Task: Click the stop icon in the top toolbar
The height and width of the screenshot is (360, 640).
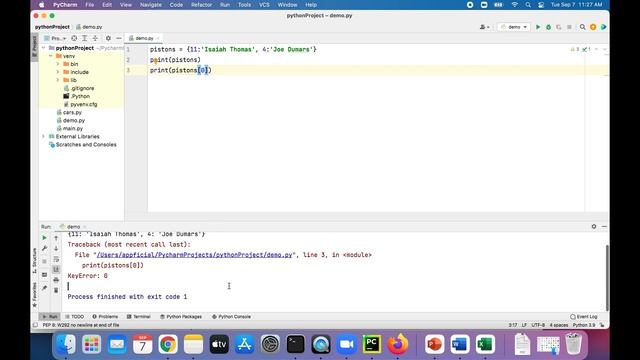Action: 569,27
